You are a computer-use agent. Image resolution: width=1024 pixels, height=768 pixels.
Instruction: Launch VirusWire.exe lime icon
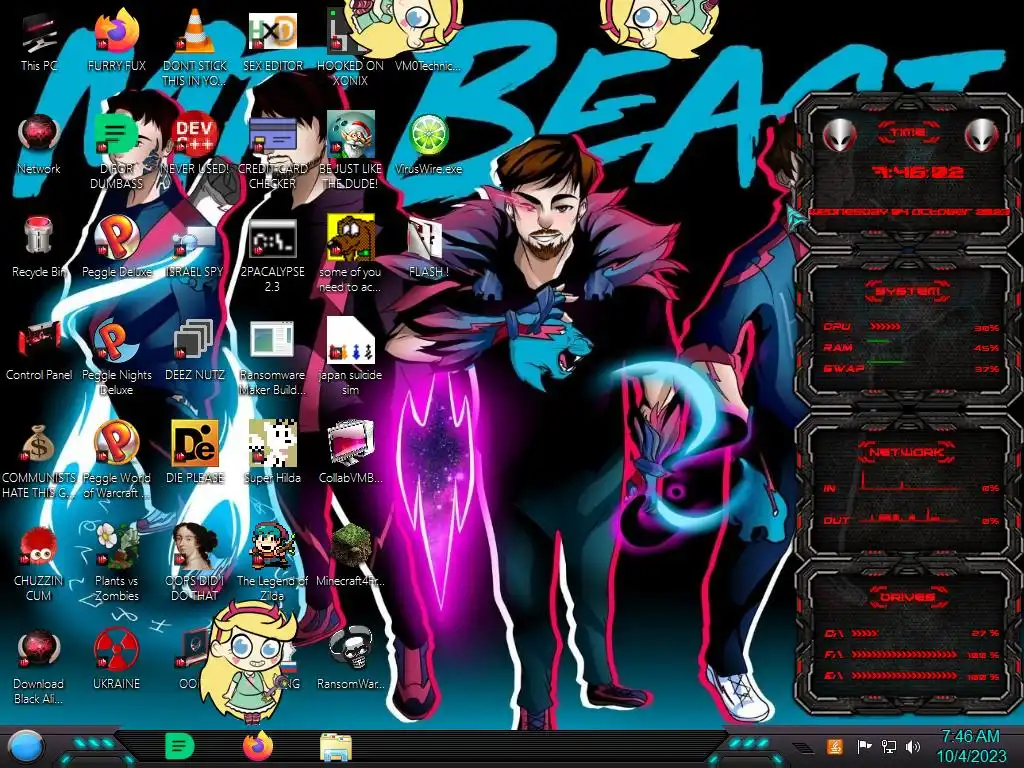428,135
